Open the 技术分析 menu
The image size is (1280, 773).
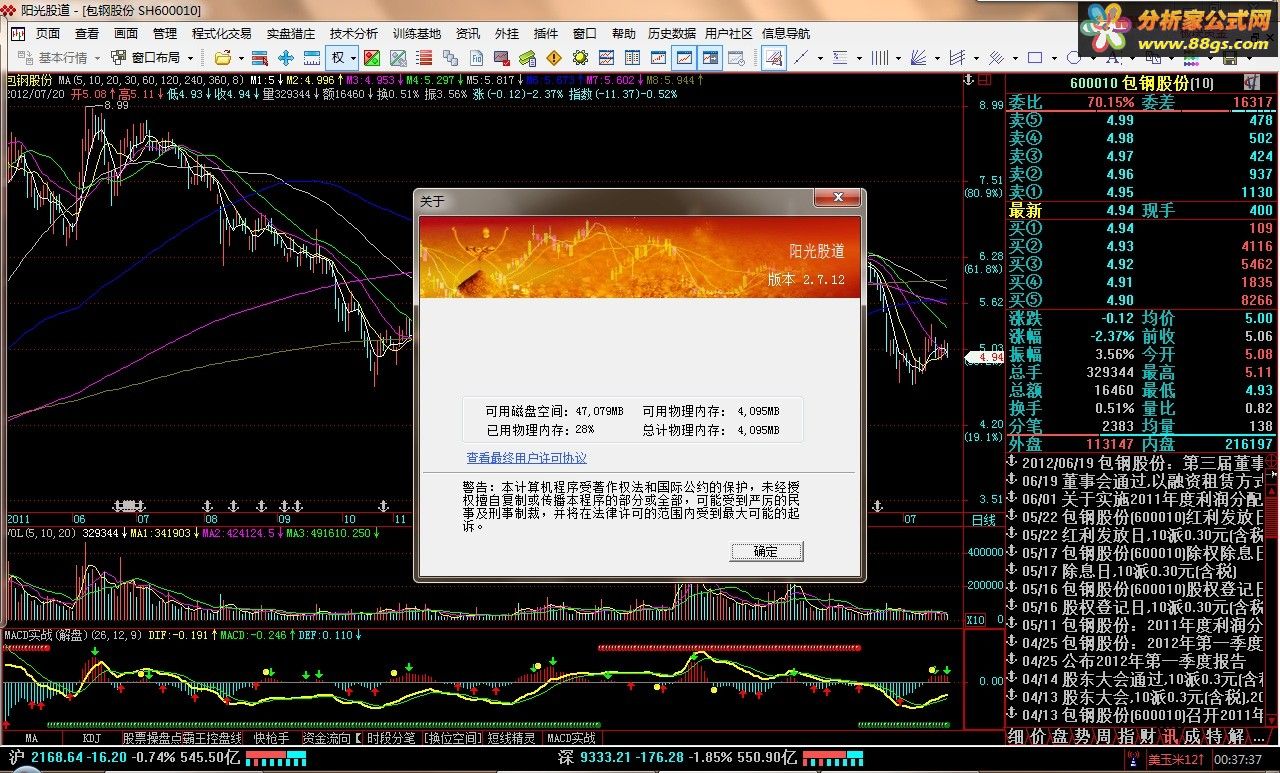[354, 33]
